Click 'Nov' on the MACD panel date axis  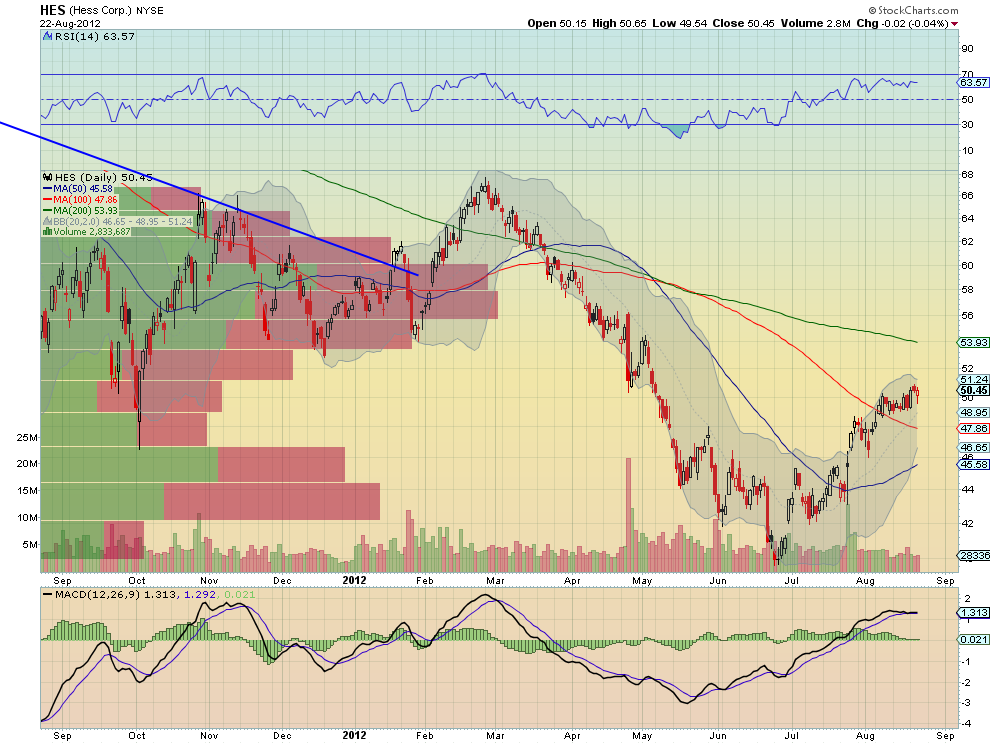point(209,735)
